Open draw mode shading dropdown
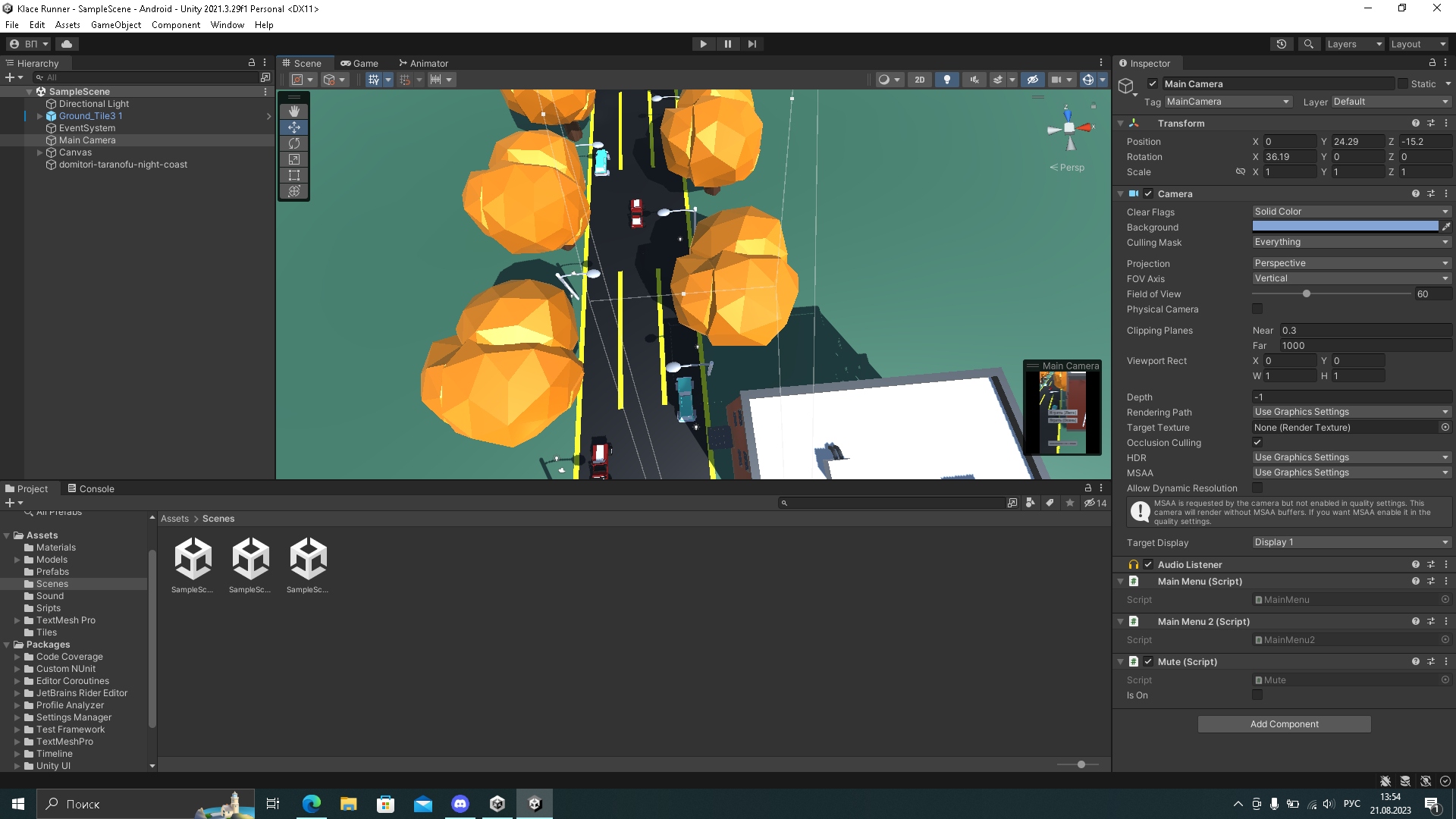This screenshot has height=819, width=1456. pos(889,80)
